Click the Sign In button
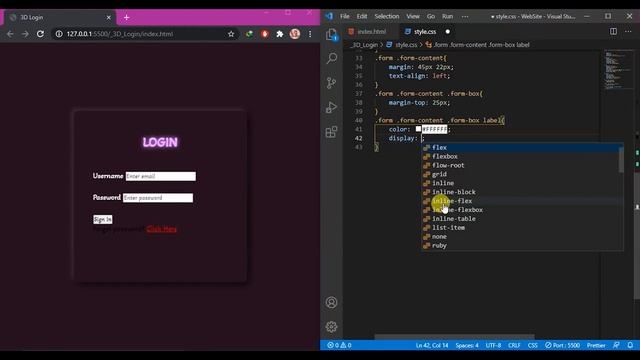Viewport: 640px width, 360px height. 102,220
